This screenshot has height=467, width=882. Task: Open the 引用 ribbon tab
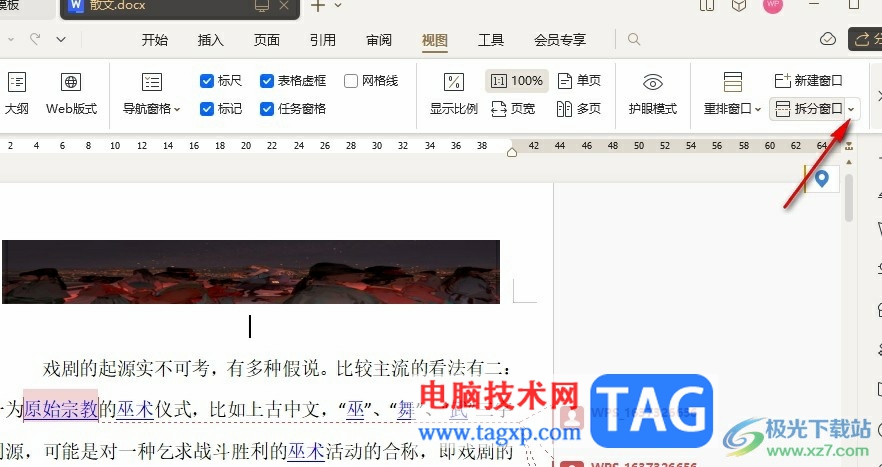coord(323,40)
